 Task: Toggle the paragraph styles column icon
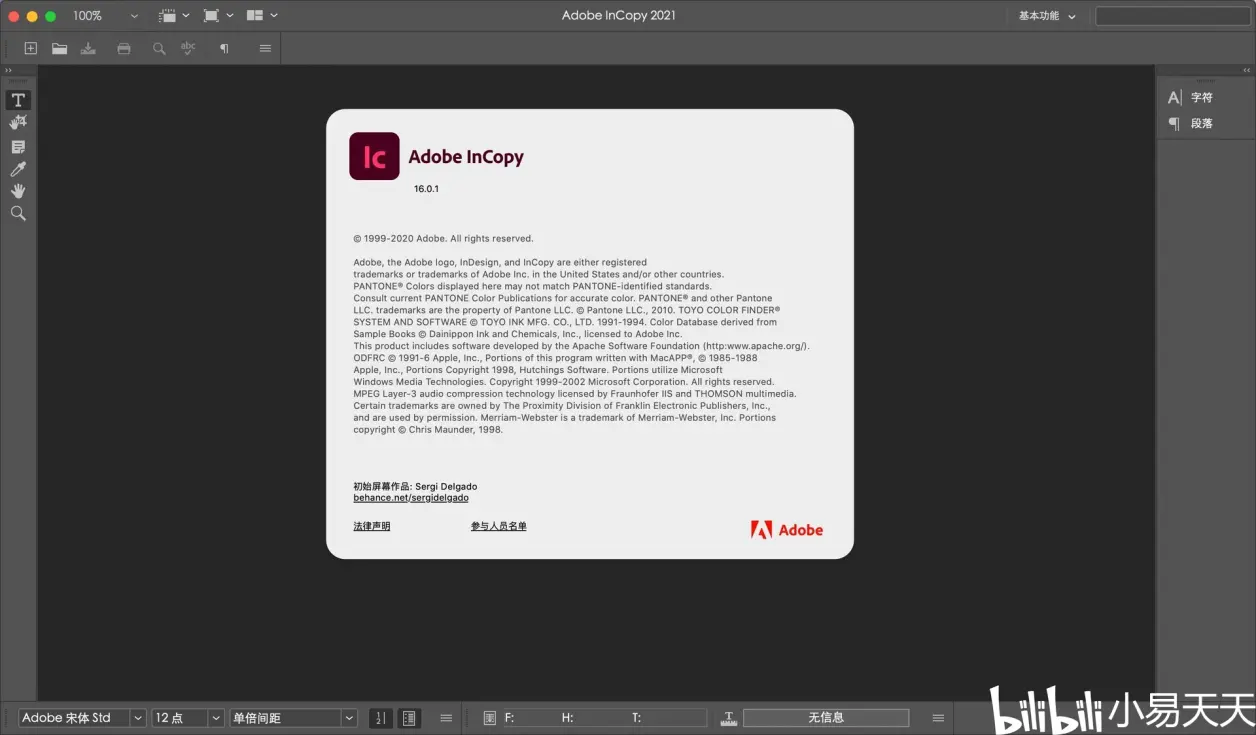tap(409, 718)
